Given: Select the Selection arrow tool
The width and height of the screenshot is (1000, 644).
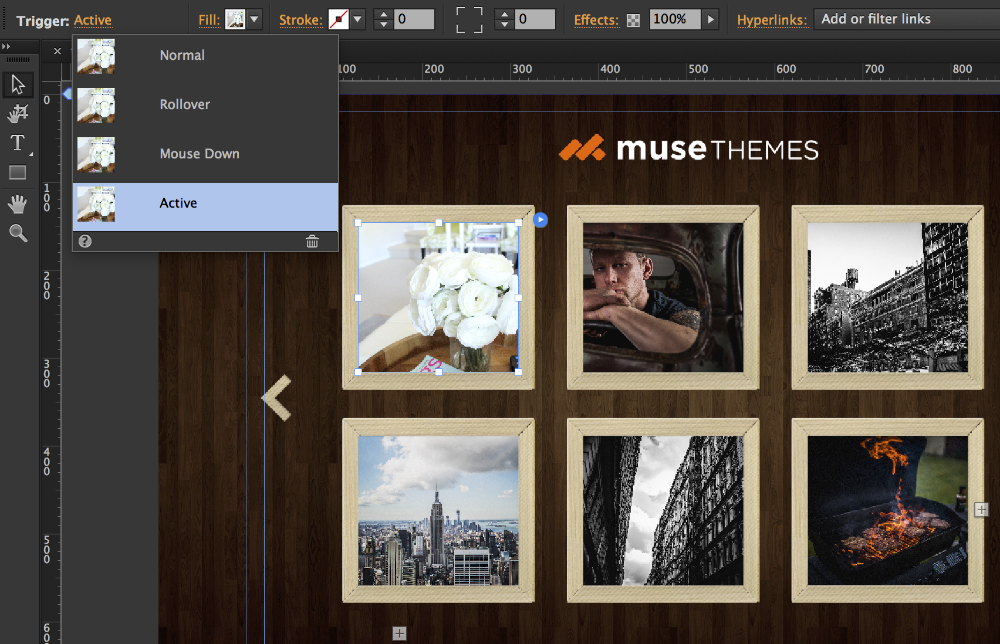Looking at the screenshot, I should click(18, 85).
